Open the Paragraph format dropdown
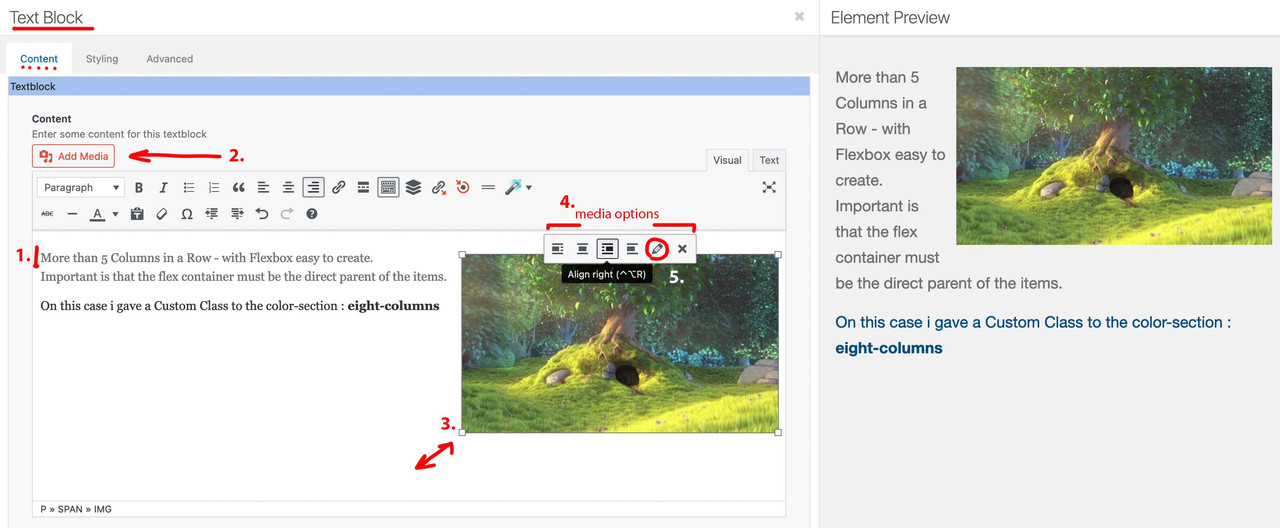 click(81, 187)
